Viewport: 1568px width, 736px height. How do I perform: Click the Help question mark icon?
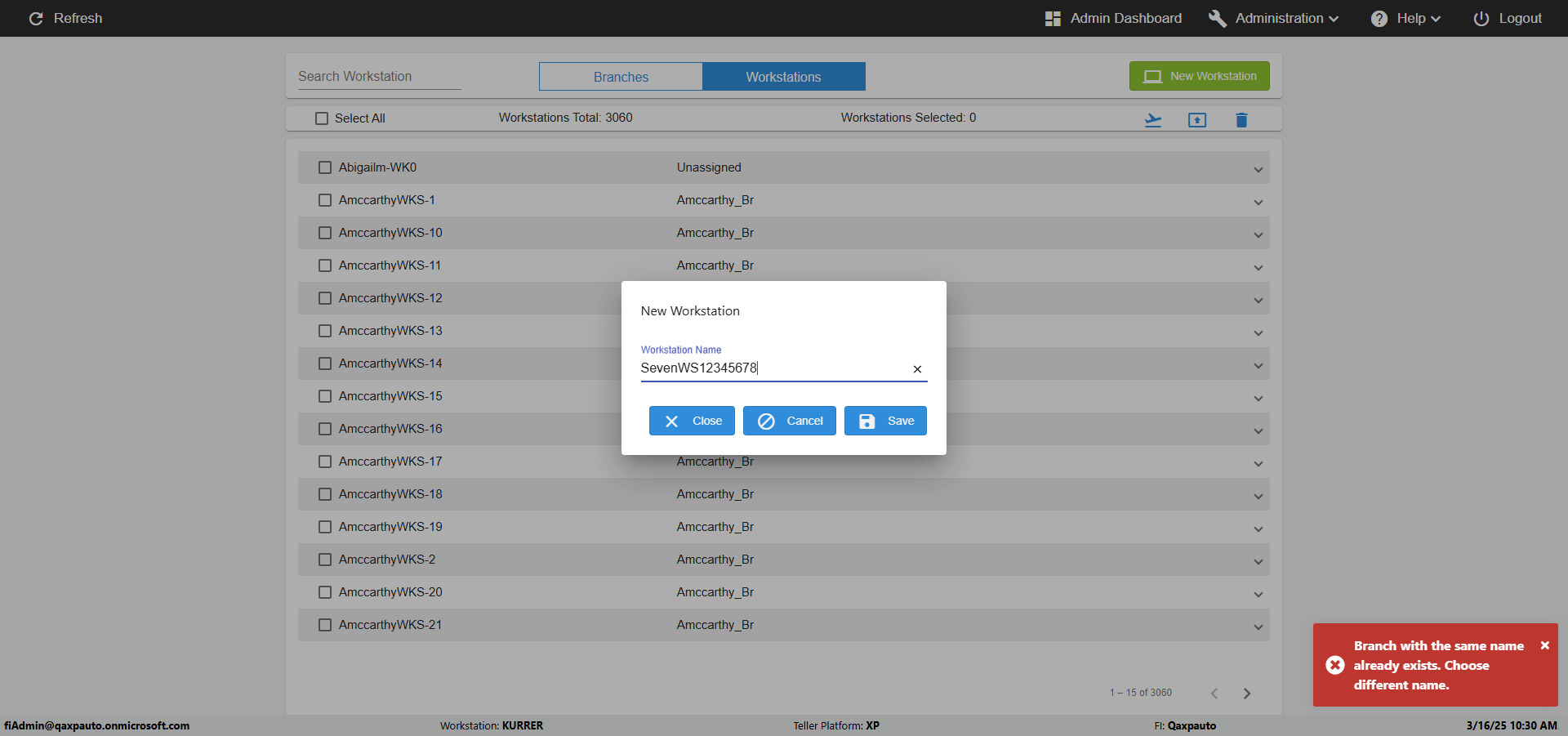click(x=1379, y=18)
